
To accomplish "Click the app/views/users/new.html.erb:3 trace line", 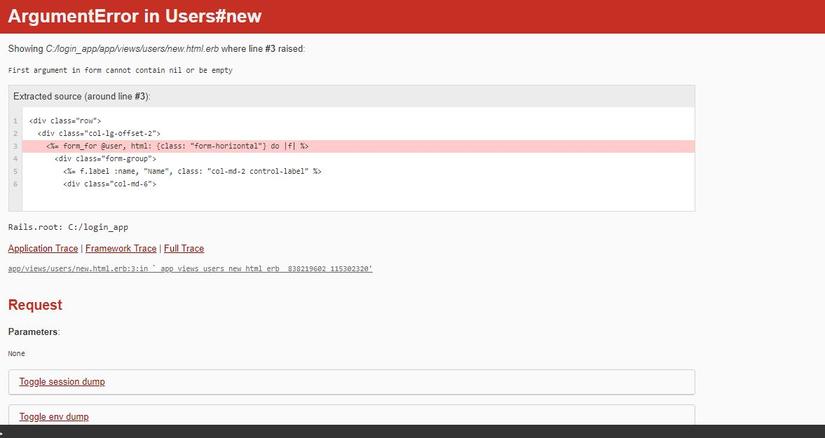I will [190, 269].
